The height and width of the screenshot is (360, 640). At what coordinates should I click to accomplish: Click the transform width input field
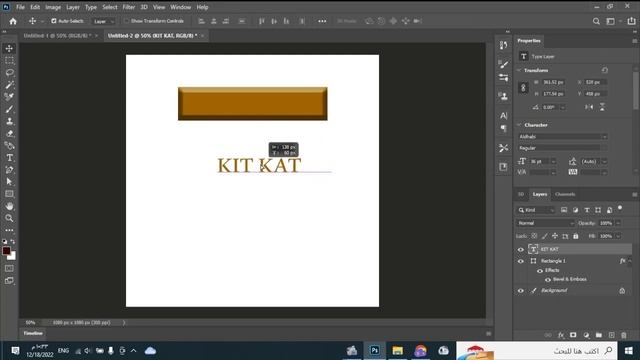pos(554,82)
